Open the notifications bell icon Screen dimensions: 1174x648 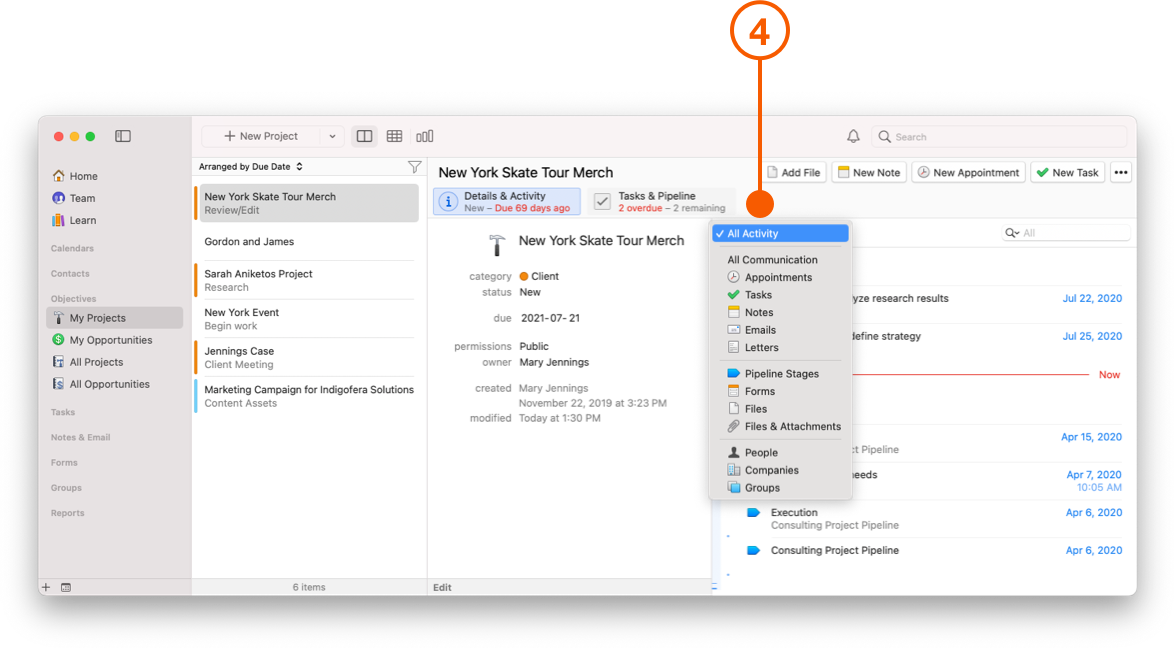coord(854,136)
